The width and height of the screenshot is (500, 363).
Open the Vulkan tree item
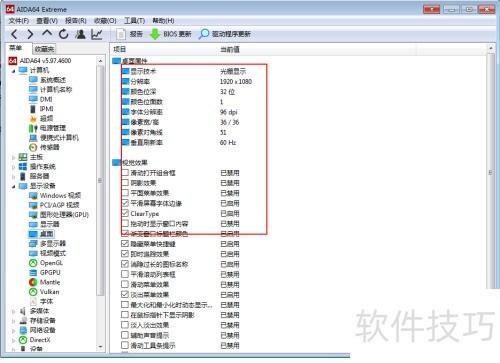(44, 292)
